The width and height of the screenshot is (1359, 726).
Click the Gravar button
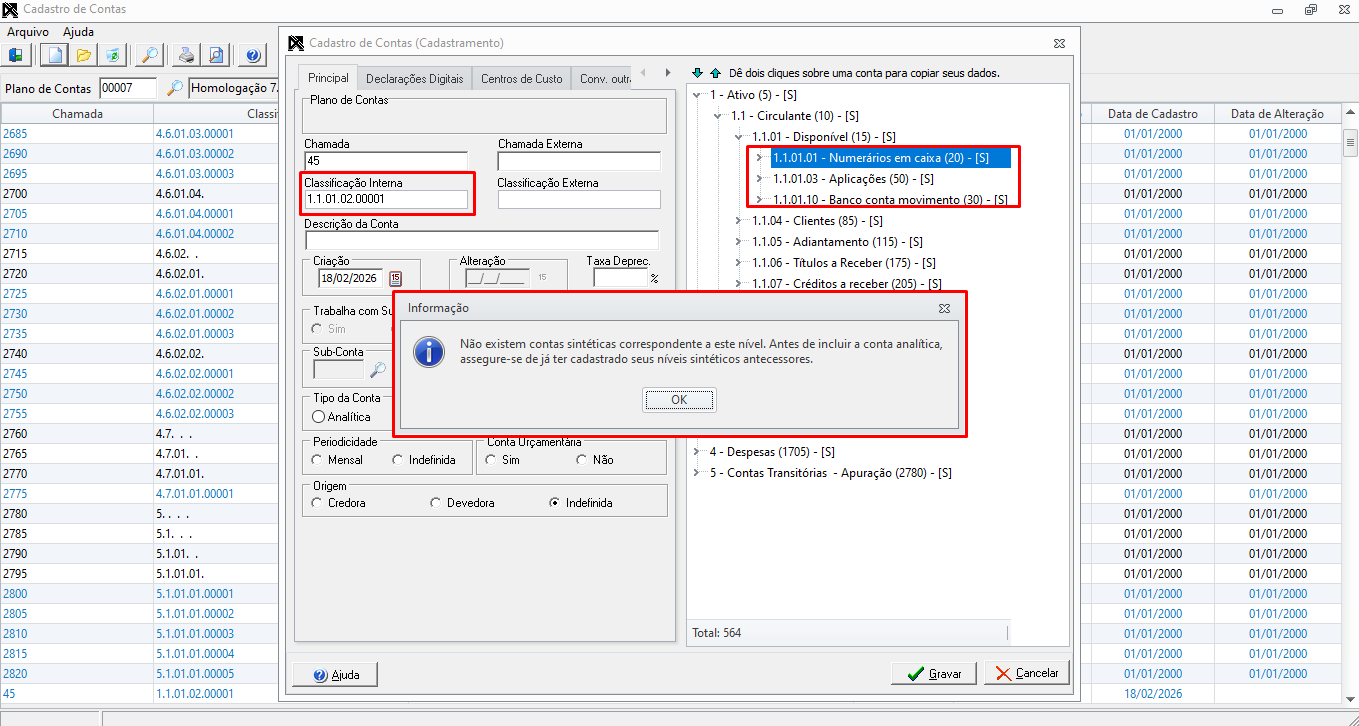click(934, 673)
